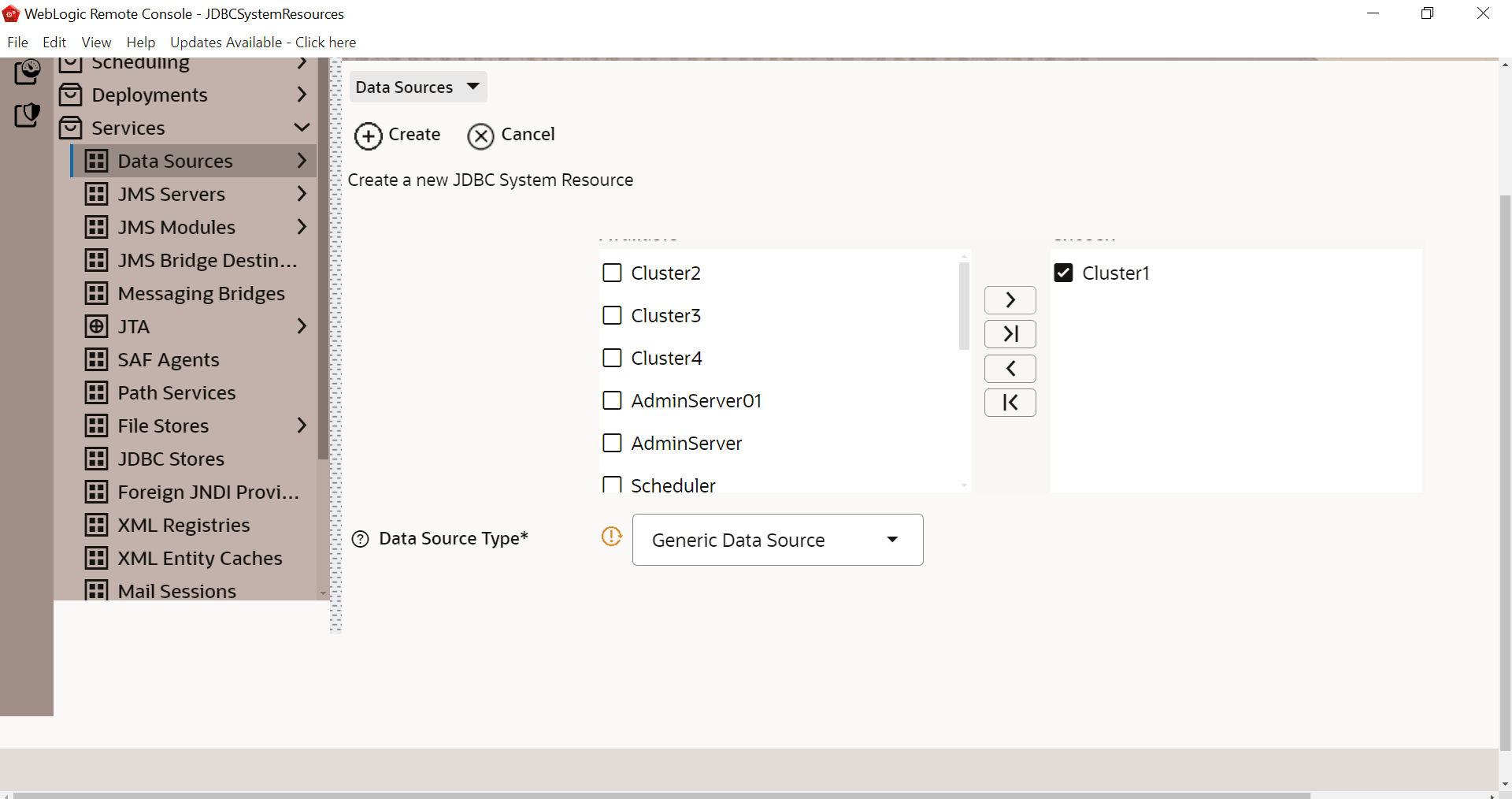Remove all targets from Chosen list
1512x799 pixels.
point(1010,403)
